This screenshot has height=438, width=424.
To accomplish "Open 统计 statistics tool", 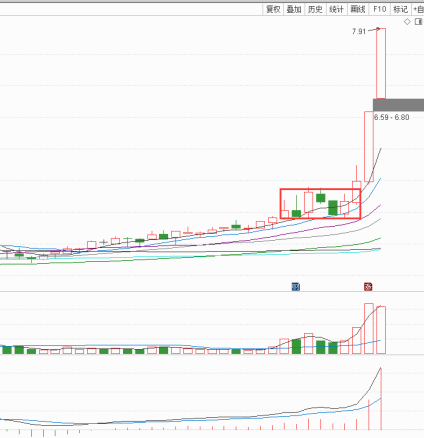I will click(336, 9).
